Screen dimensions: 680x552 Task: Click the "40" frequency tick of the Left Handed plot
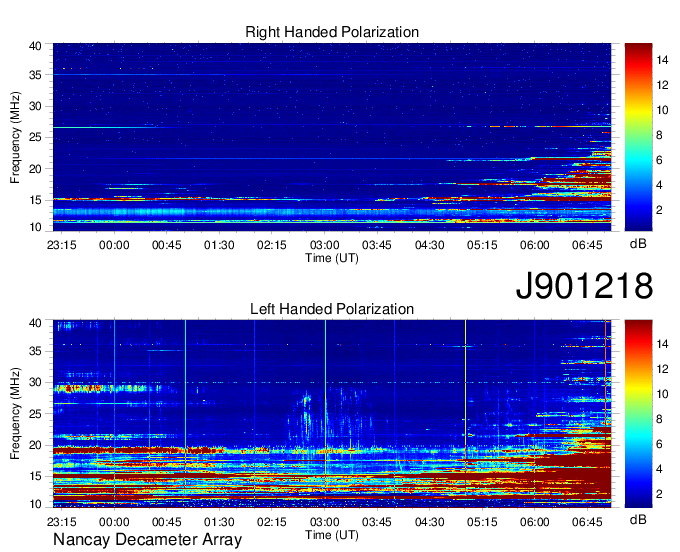(35, 323)
